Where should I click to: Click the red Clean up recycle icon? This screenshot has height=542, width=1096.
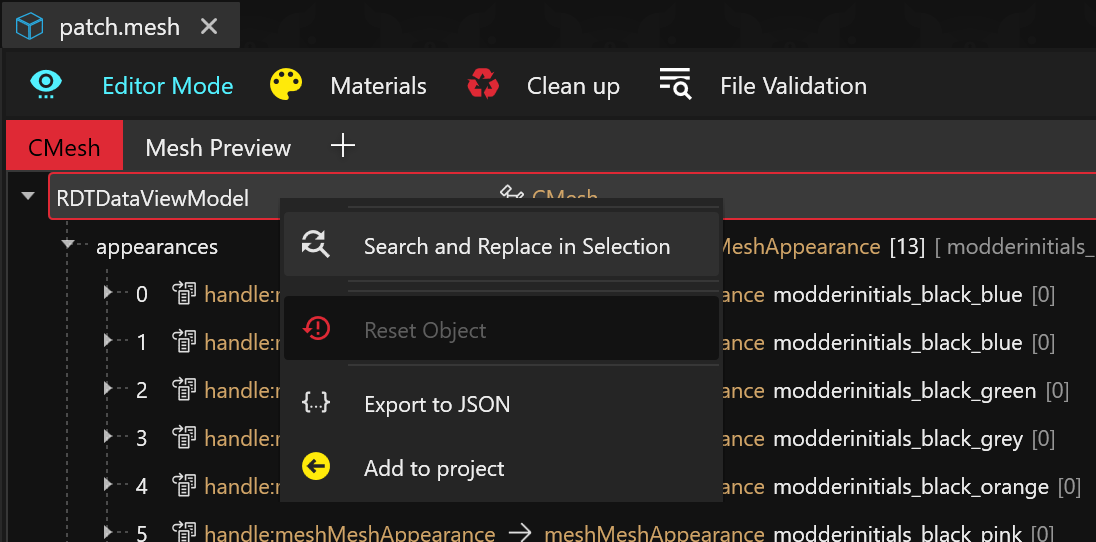[483, 85]
